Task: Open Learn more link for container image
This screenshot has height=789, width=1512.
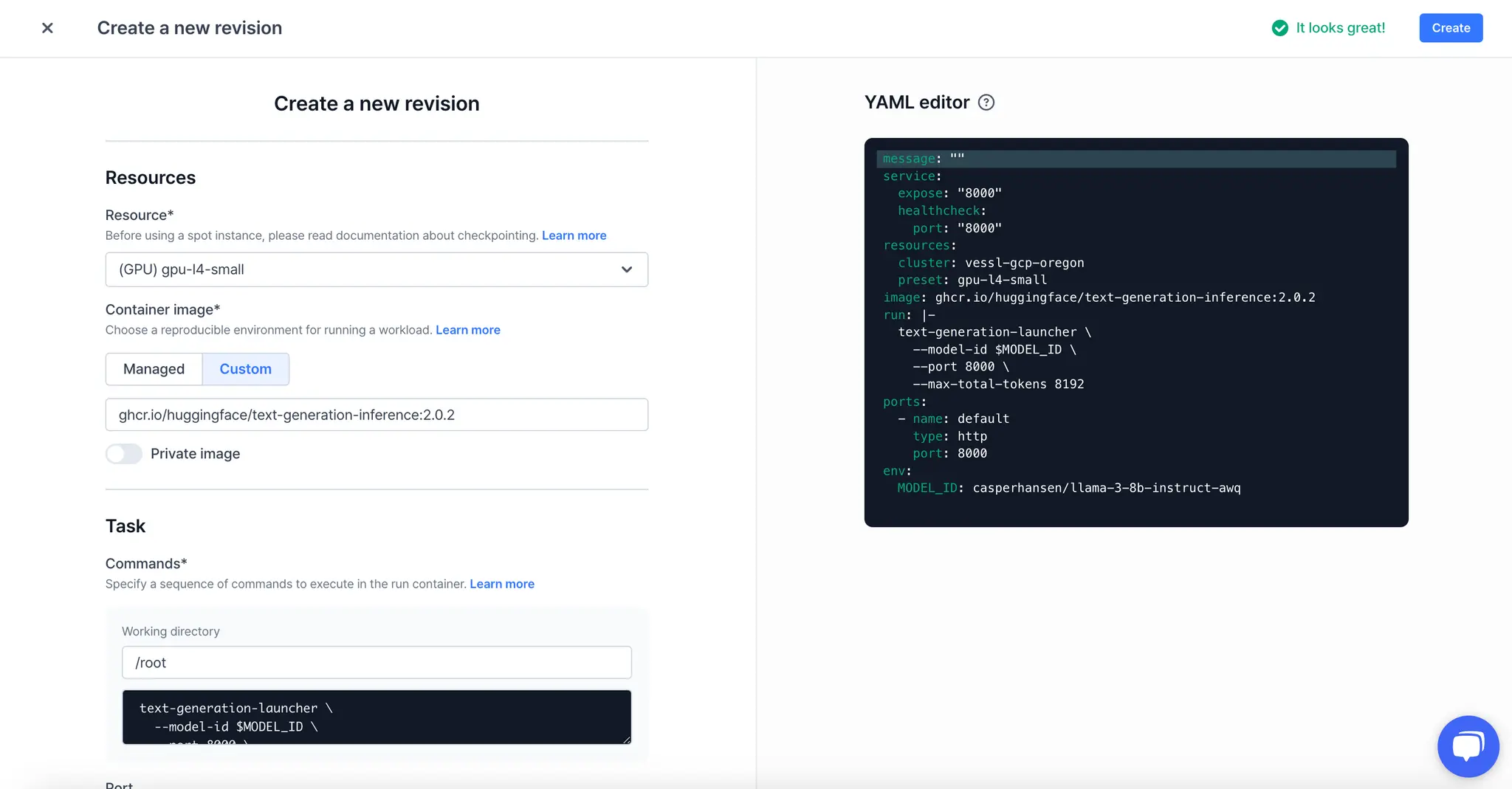Action: tap(467, 330)
